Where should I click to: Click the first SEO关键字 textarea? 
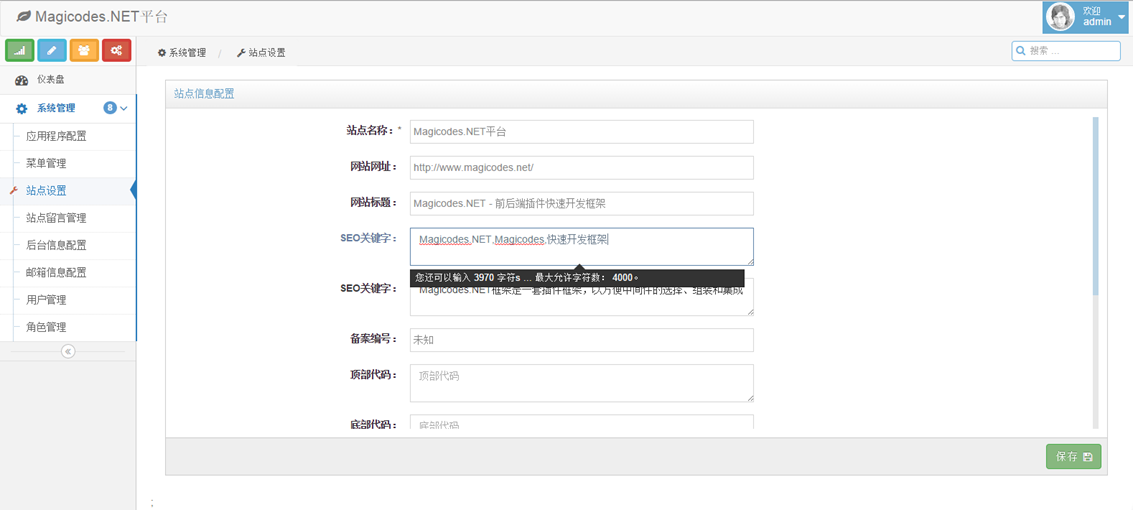pyautogui.click(x=582, y=246)
